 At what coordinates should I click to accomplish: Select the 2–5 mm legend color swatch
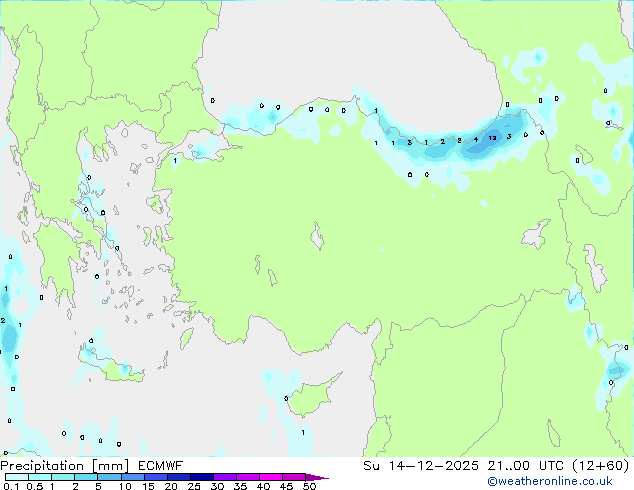[86, 477]
